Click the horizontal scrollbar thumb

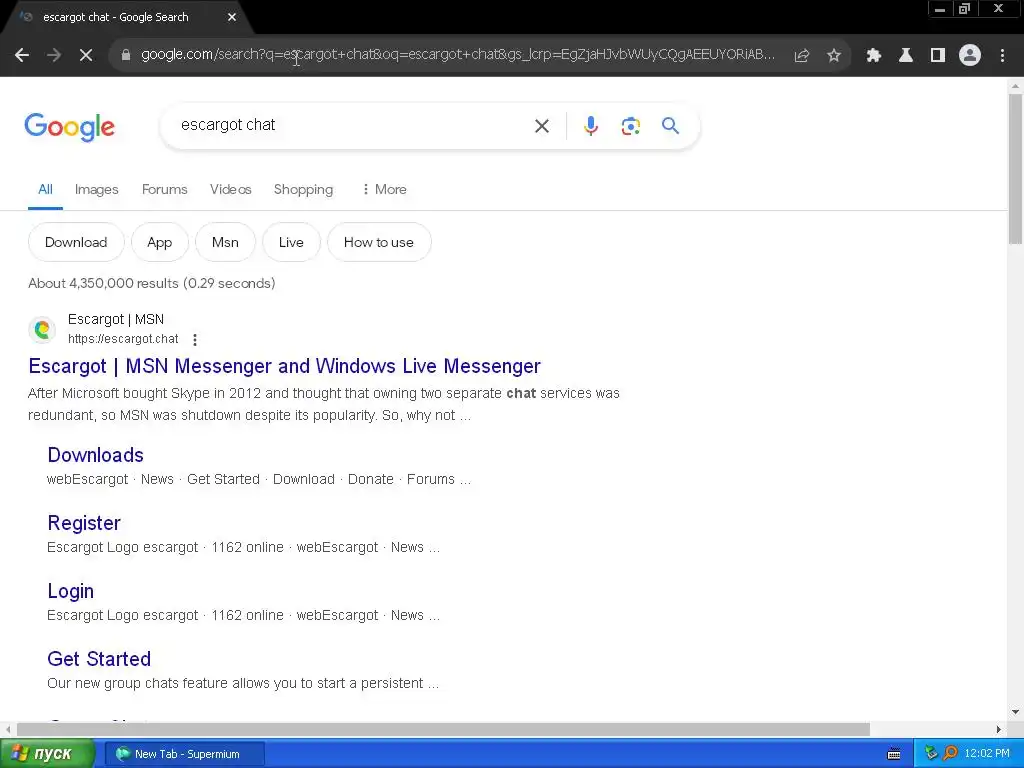click(x=443, y=729)
